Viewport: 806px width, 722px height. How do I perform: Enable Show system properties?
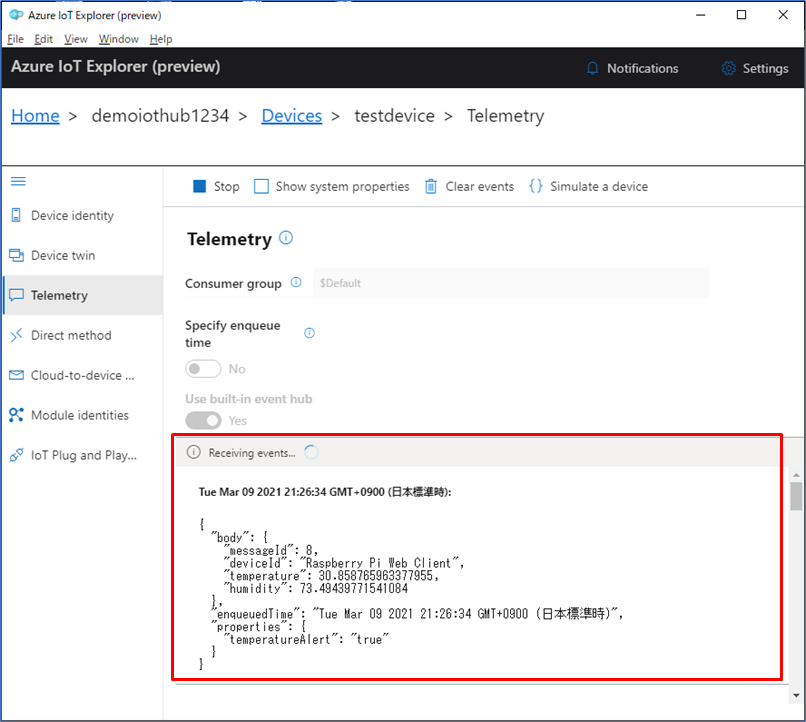[260, 186]
